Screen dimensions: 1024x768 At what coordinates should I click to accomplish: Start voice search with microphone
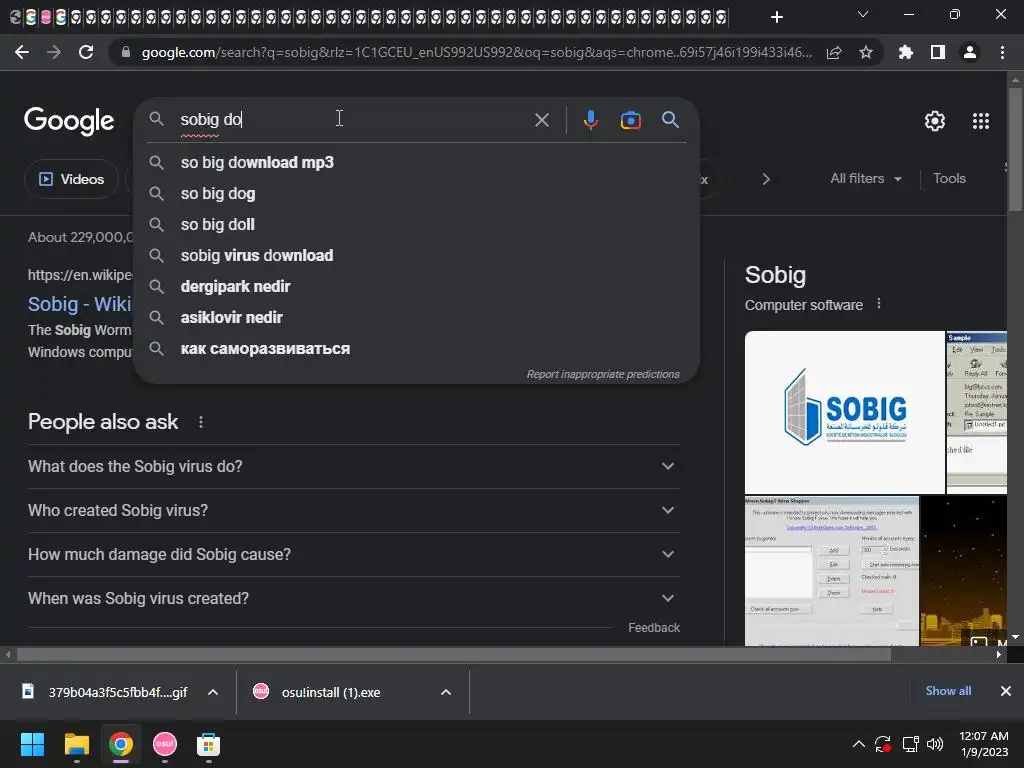tap(590, 120)
